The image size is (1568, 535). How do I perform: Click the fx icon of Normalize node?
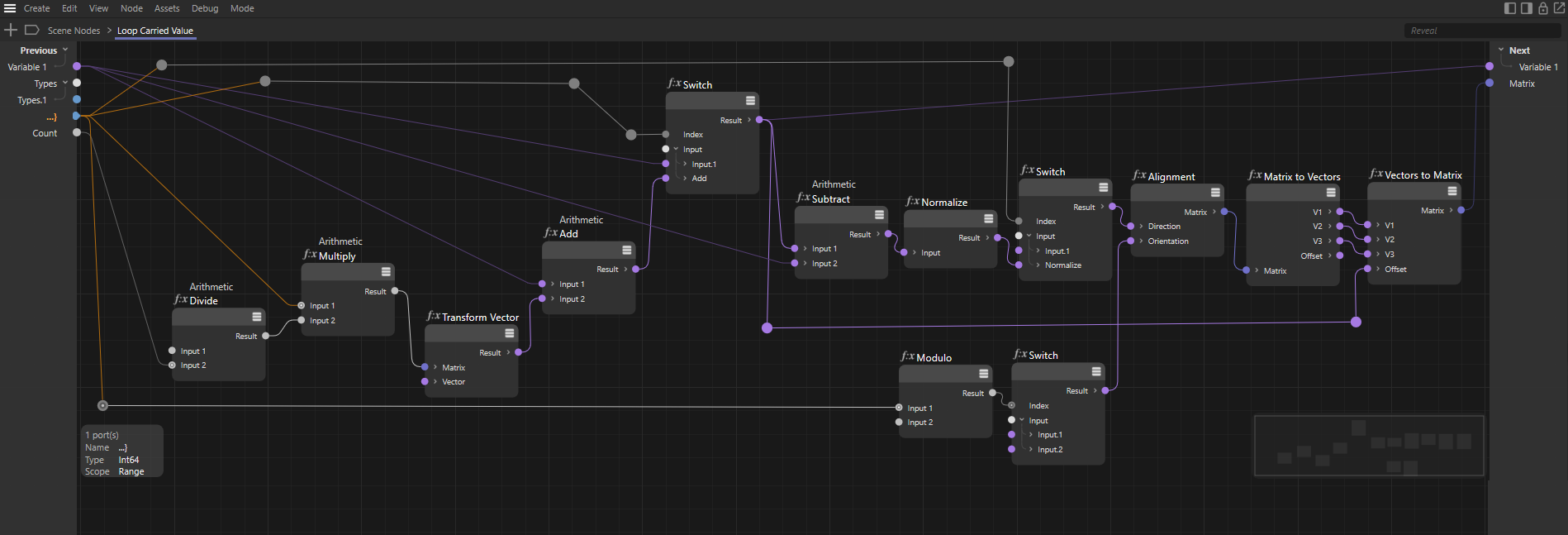click(x=912, y=202)
